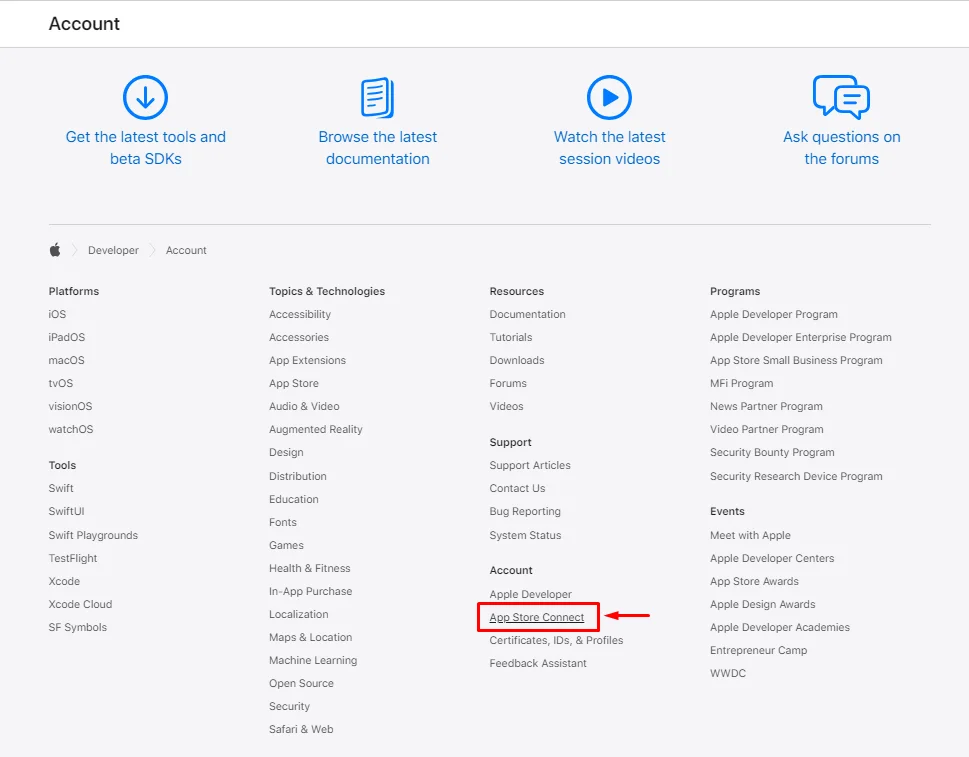Click the documentation pages icon
Screen dimensions: 969x757
coord(378,98)
